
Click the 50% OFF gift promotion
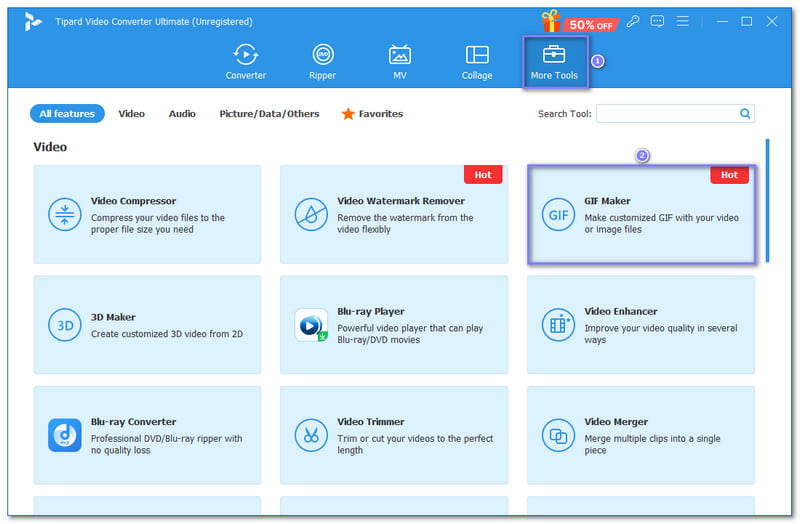(579, 22)
